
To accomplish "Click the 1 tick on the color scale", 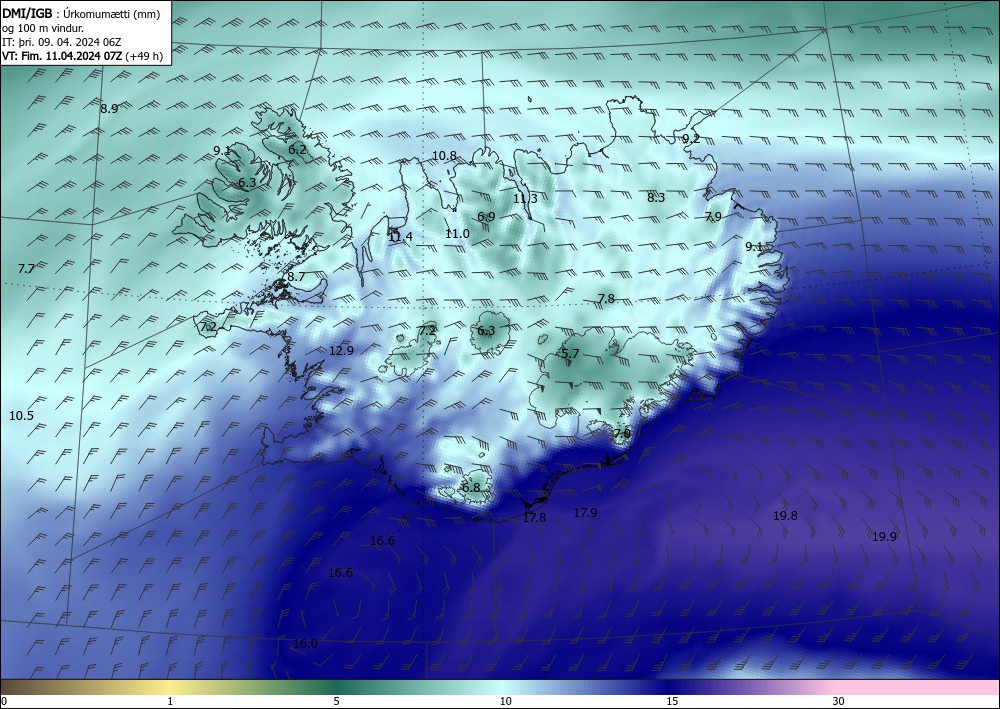I will [x=170, y=701].
